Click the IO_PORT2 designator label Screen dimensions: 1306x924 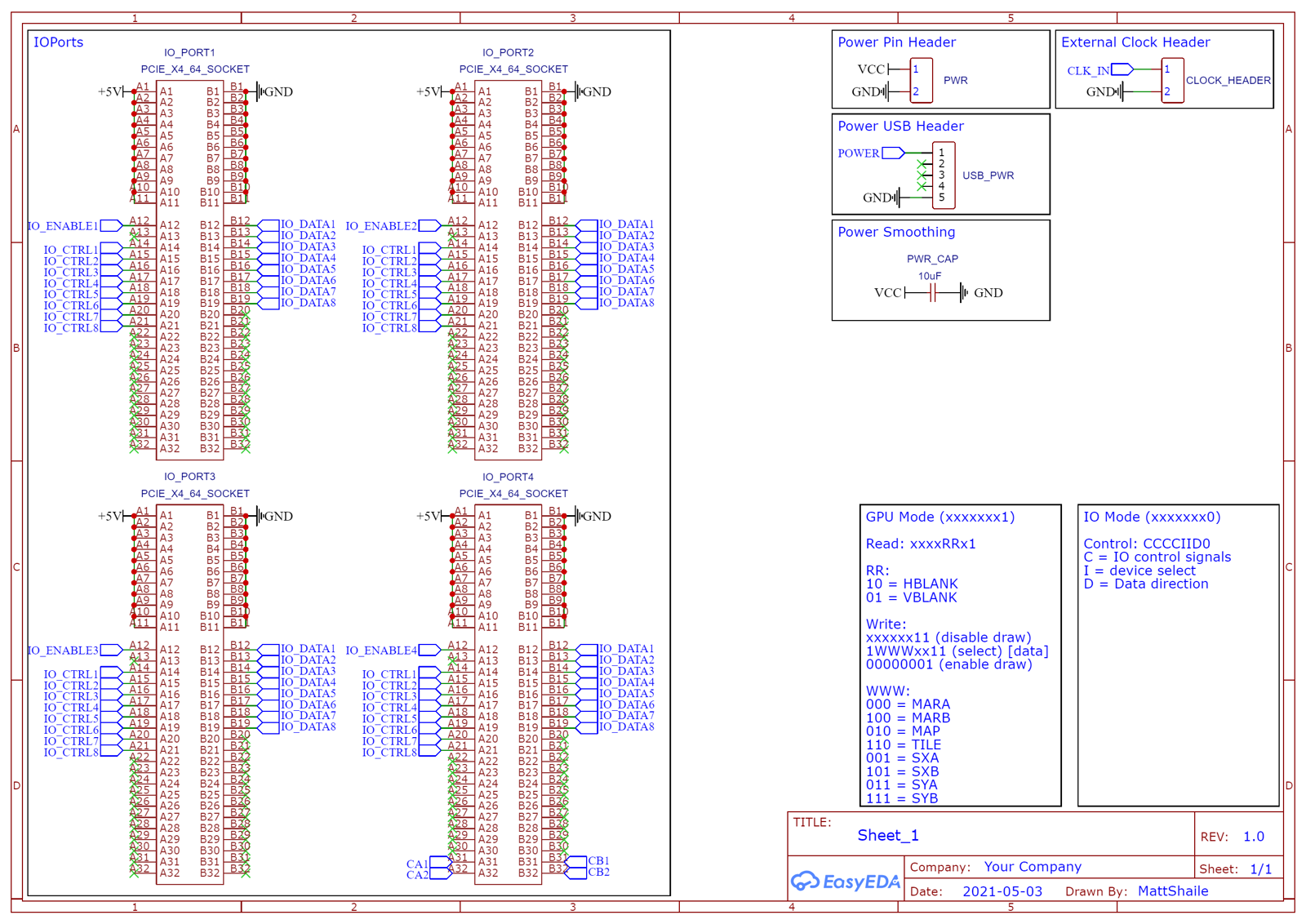coord(508,53)
